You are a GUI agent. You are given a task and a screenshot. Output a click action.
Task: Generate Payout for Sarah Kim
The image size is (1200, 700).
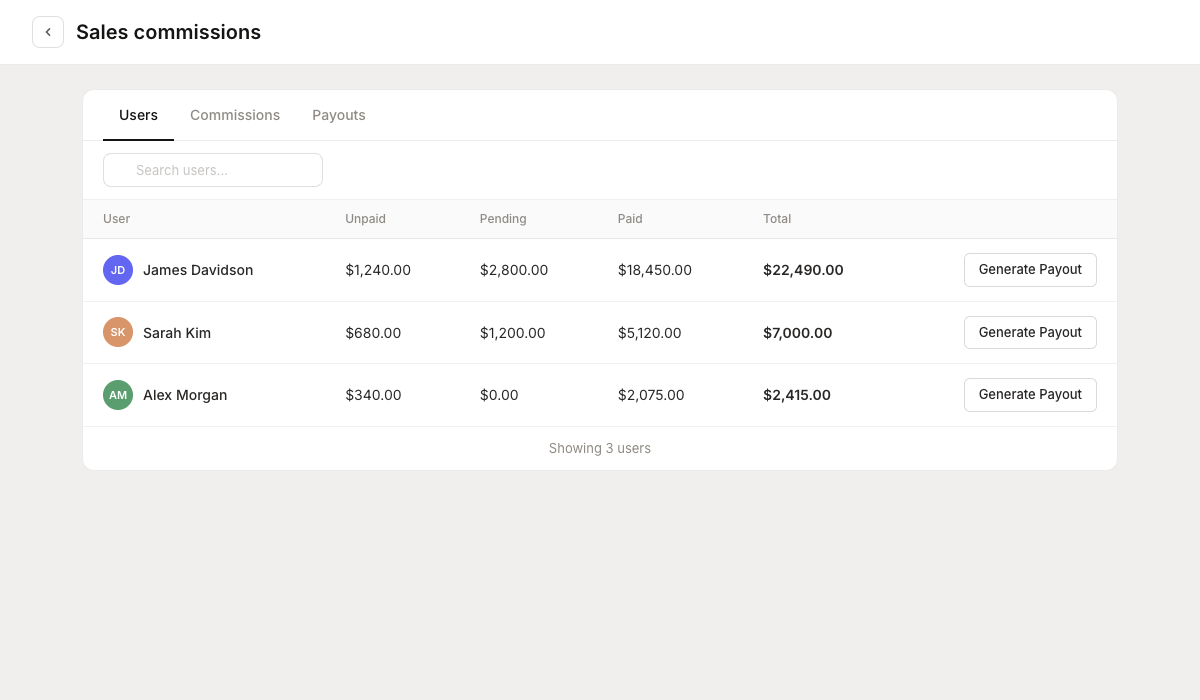(x=1030, y=332)
